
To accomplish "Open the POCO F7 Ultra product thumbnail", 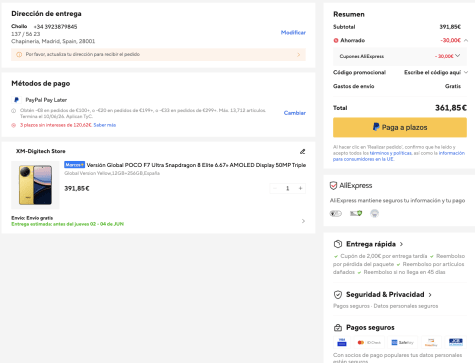I will [x=35, y=185].
